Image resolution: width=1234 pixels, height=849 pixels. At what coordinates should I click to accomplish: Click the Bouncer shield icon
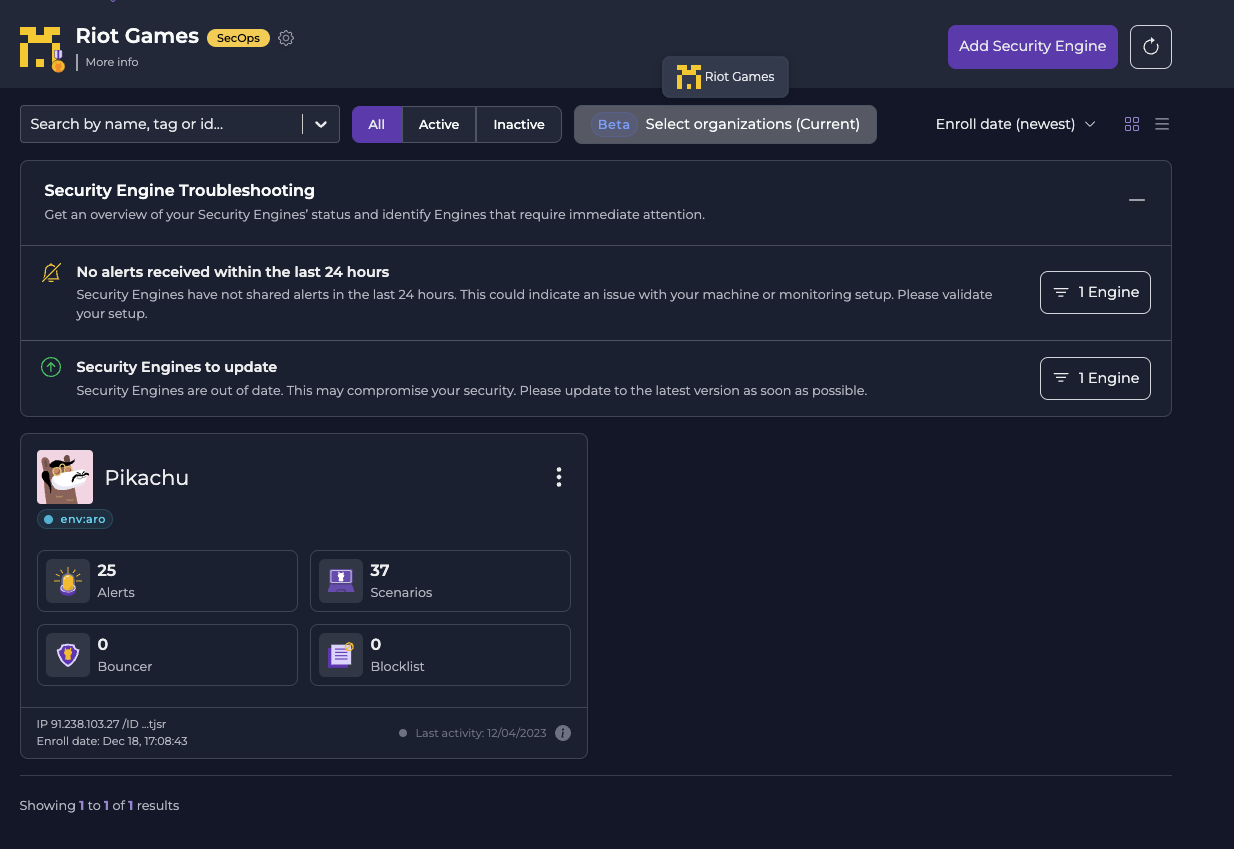click(67, 655)
